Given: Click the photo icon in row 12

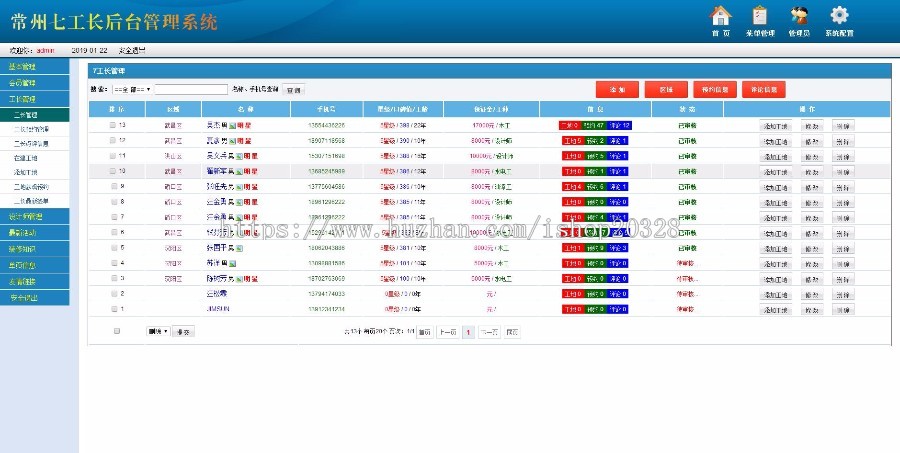Looking at the screenshot, I should pyautogui.click(x=232, y=141).
